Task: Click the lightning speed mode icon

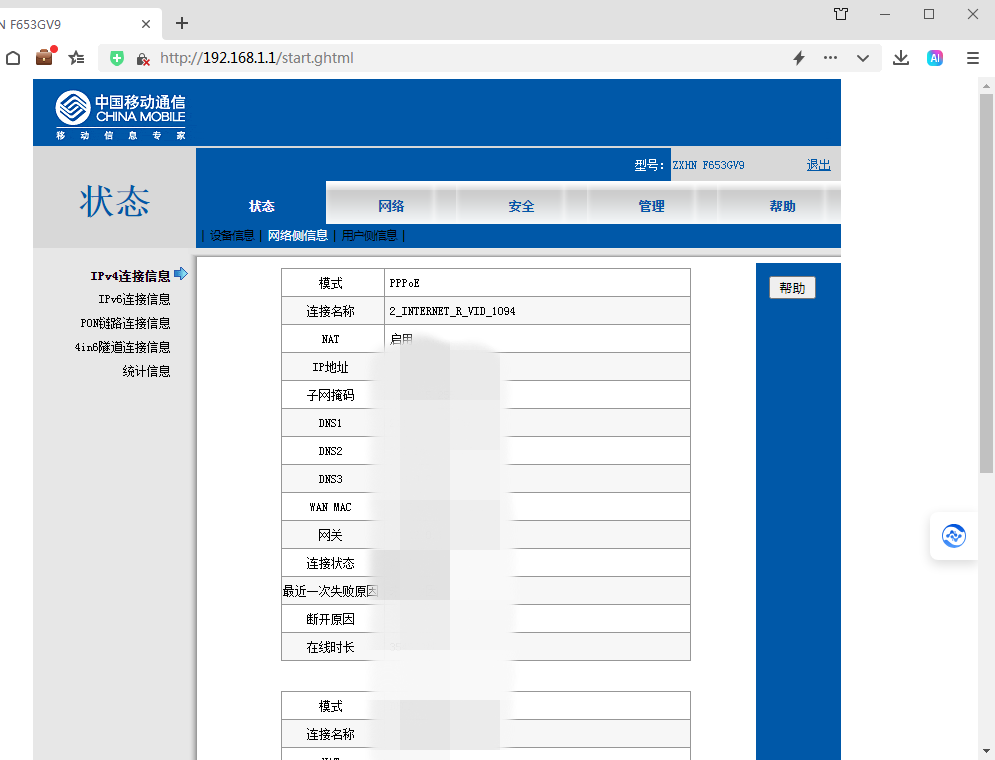Action: coord(799,58)
